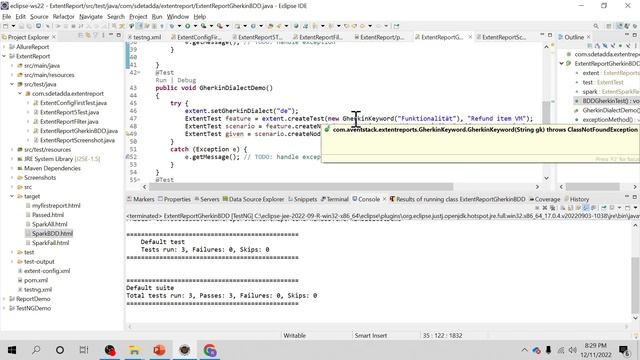The width and height of the screenshot is (640, 360).
Task: Close the Console view tab
Action: tap(384, 199)
